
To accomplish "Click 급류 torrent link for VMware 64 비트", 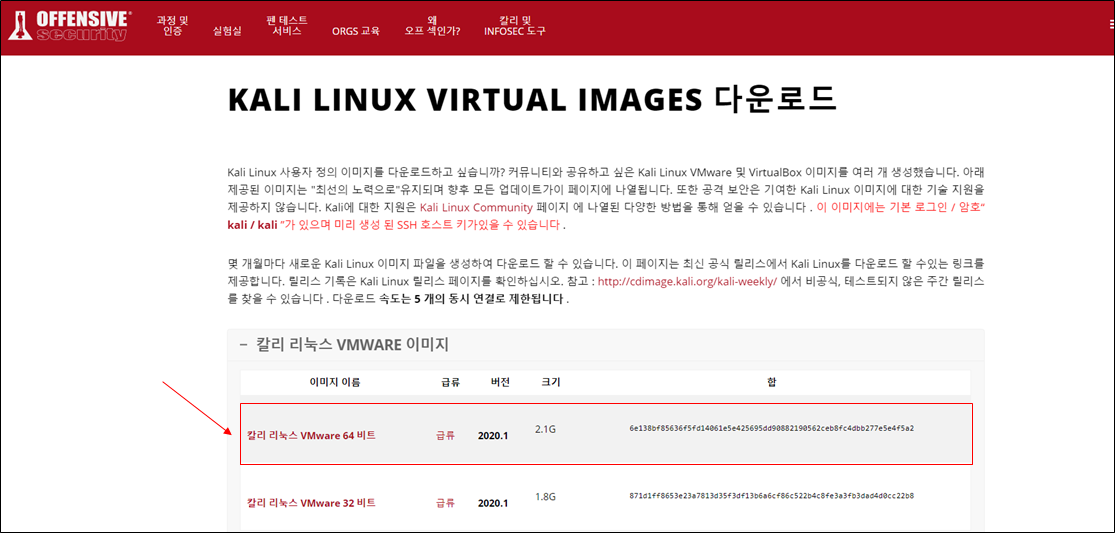I will (445, 436).
